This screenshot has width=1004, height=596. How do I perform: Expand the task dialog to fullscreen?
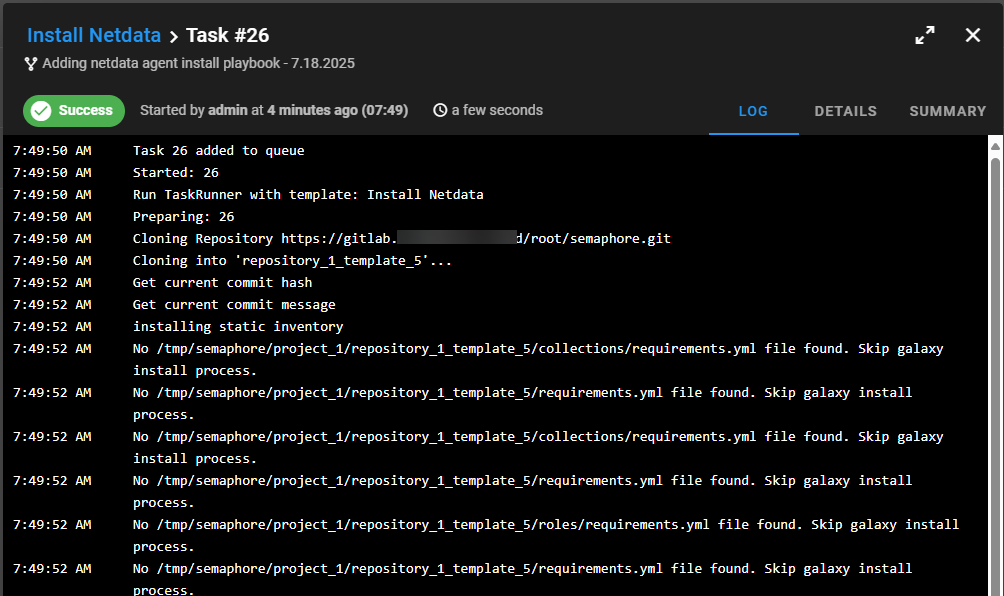tap(925, 36)
